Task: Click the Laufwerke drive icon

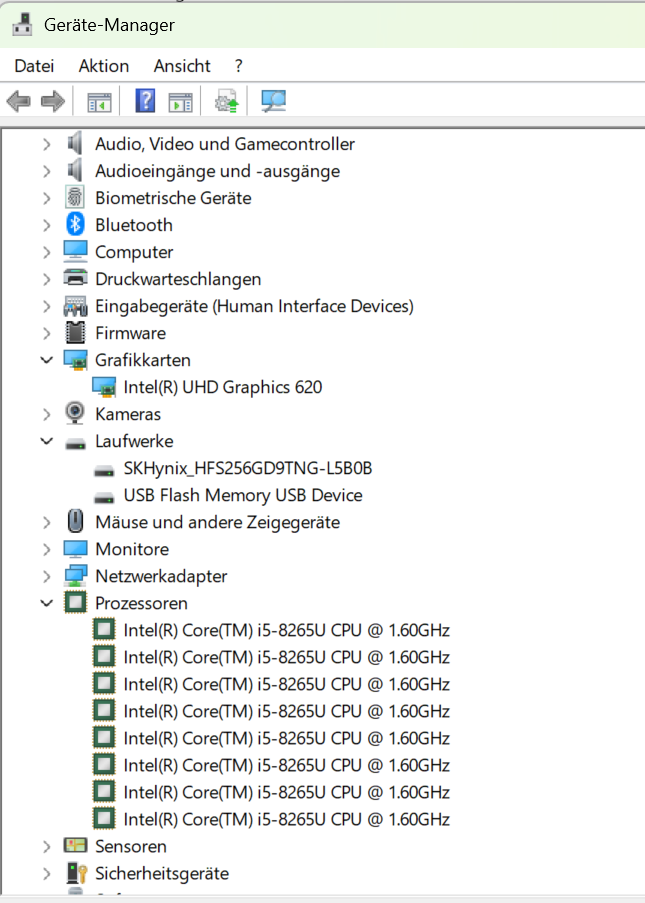Action: (x=75, y=443)
